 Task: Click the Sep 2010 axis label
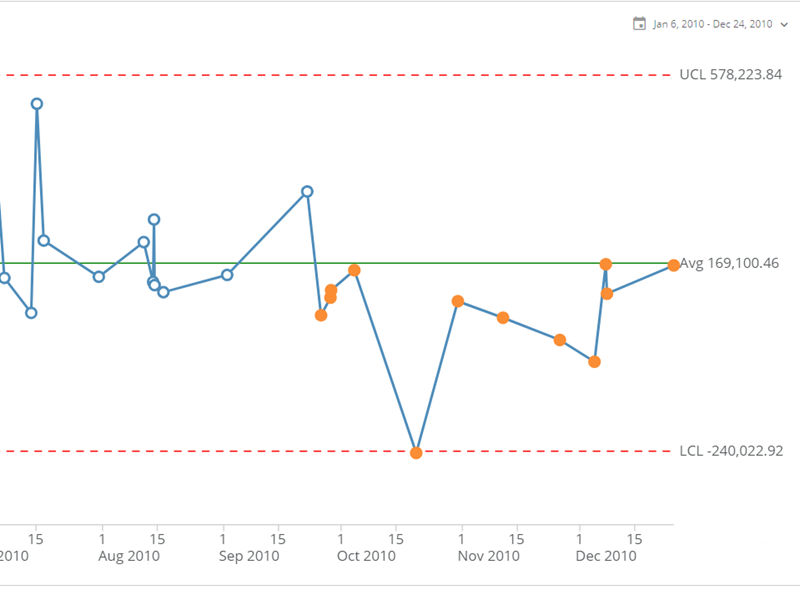pos(249,556)
